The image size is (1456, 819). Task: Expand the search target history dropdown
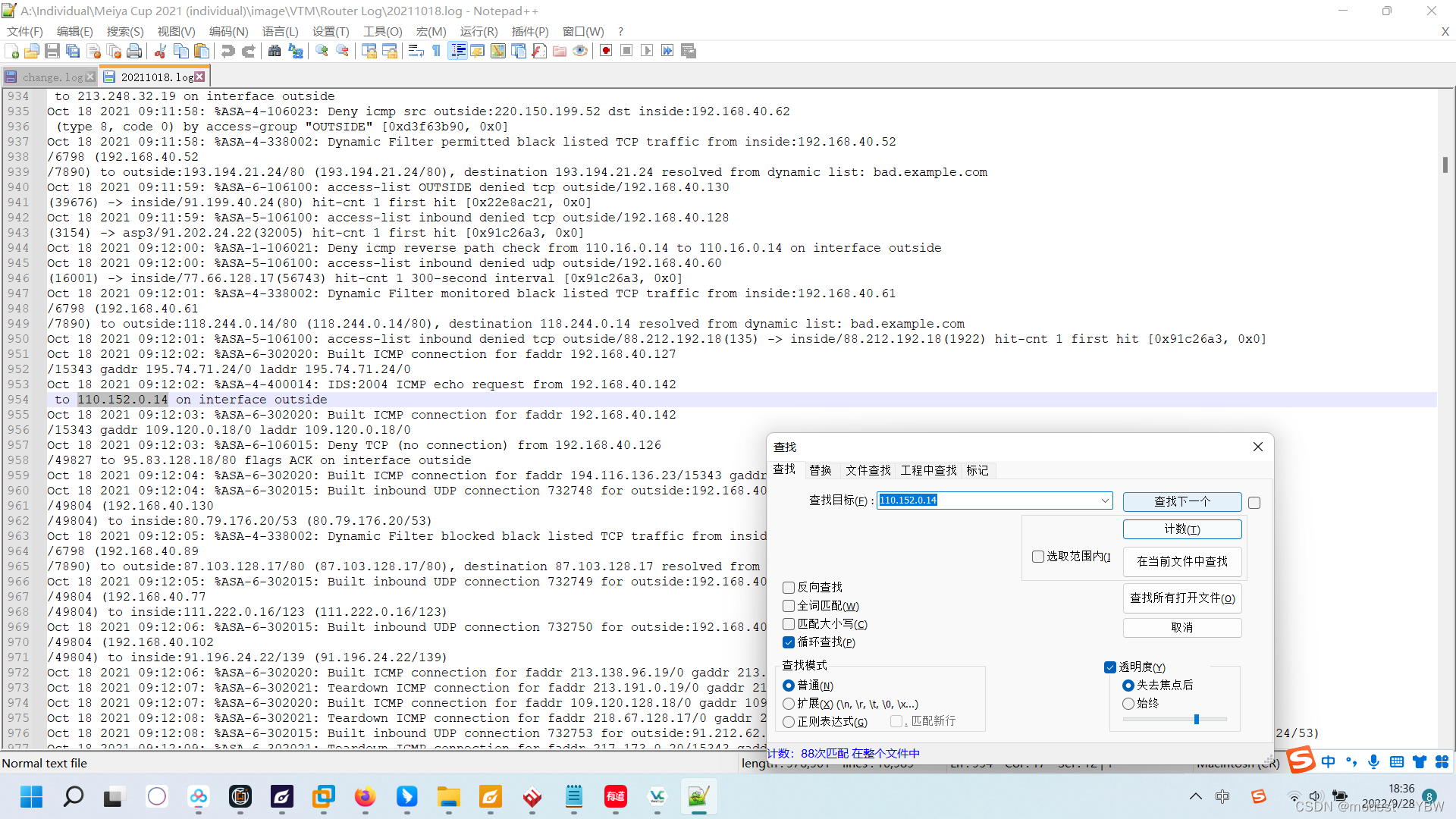1105,500
